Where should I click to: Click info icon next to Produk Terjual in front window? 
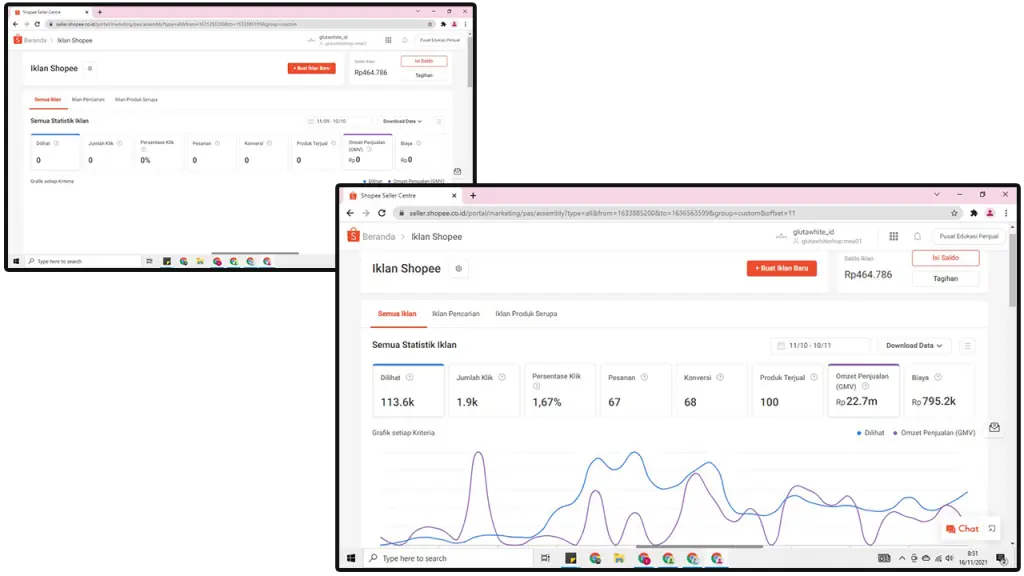coord(814,377)
